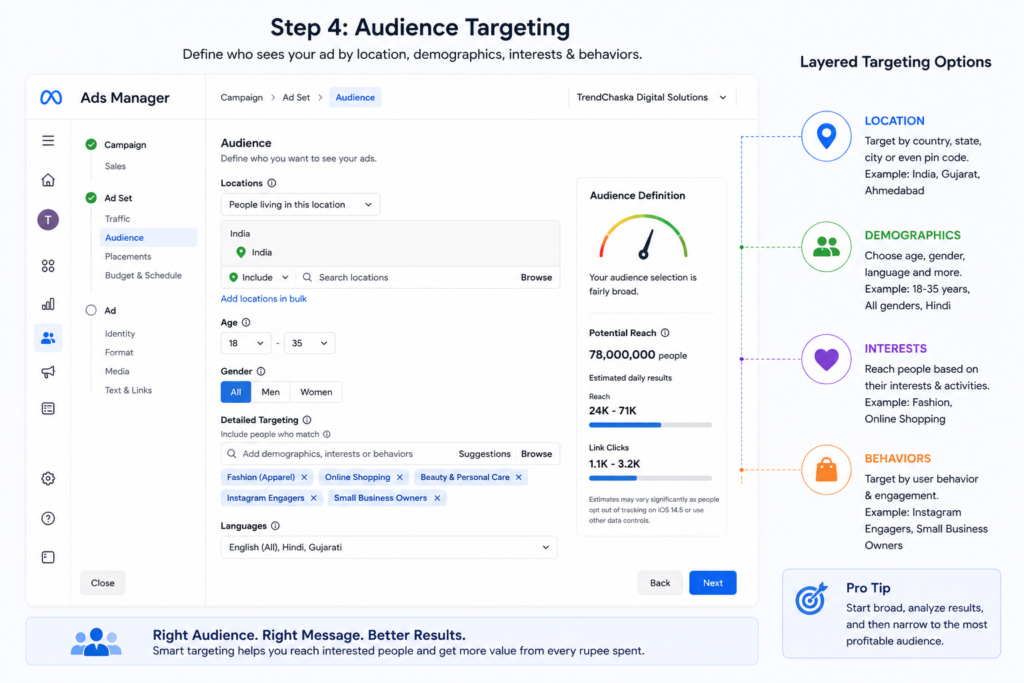The image size is (1024, 683).
Task: Click the Behaviors shopping bag circle icon
Action: pos(827,469)
